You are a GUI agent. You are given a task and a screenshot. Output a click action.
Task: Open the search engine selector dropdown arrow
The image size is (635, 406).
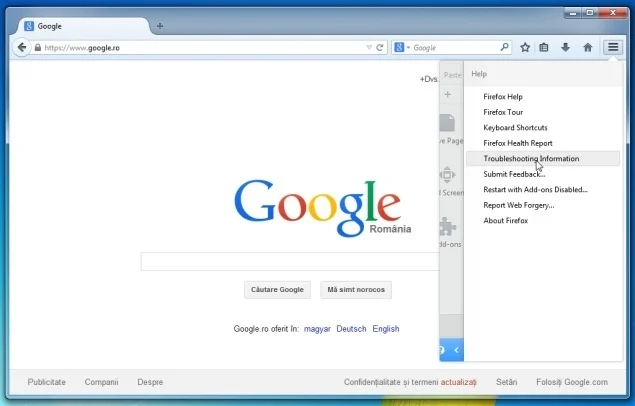point(408,47)
